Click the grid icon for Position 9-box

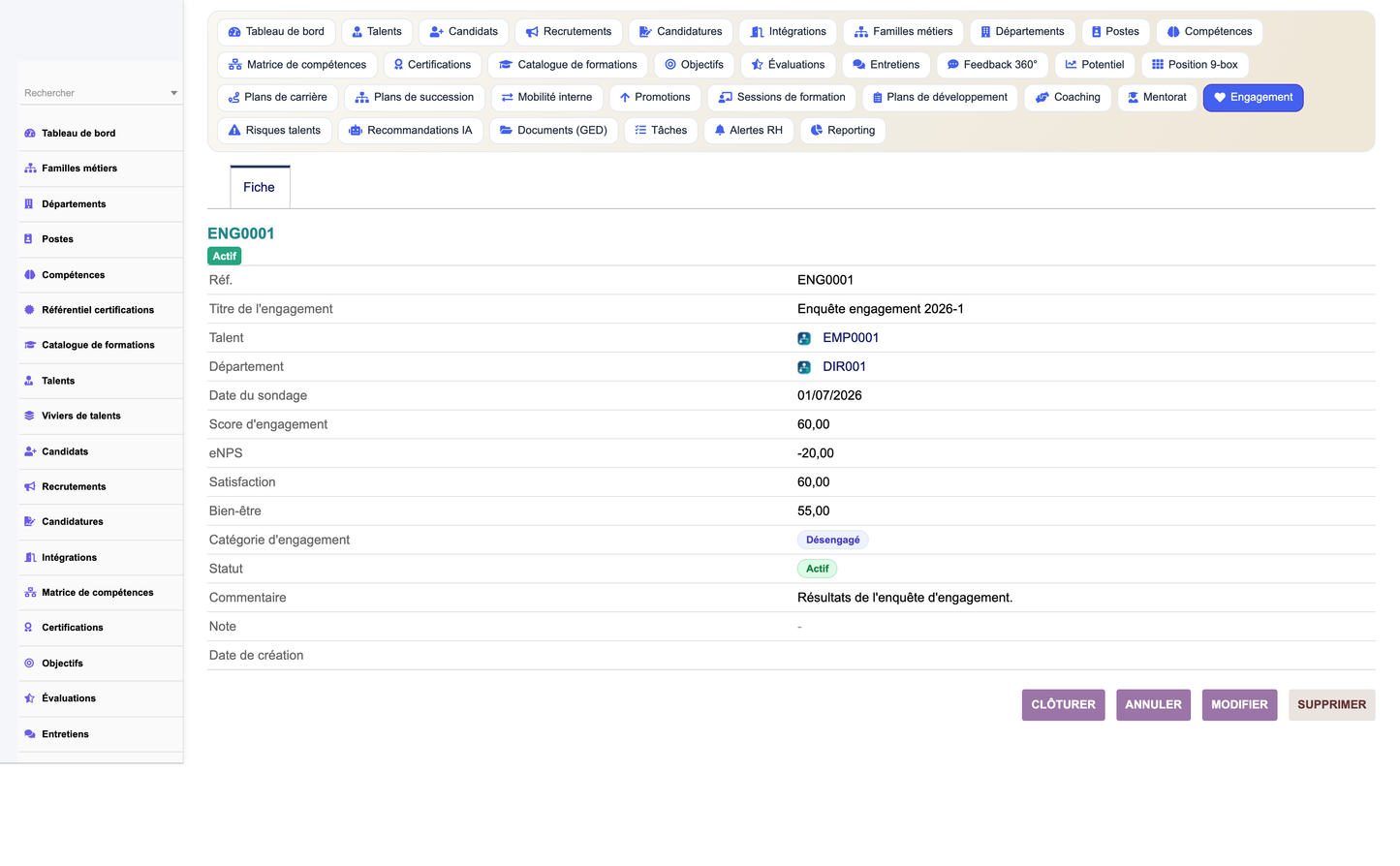pyautogui.click(x=1158, y=65)
